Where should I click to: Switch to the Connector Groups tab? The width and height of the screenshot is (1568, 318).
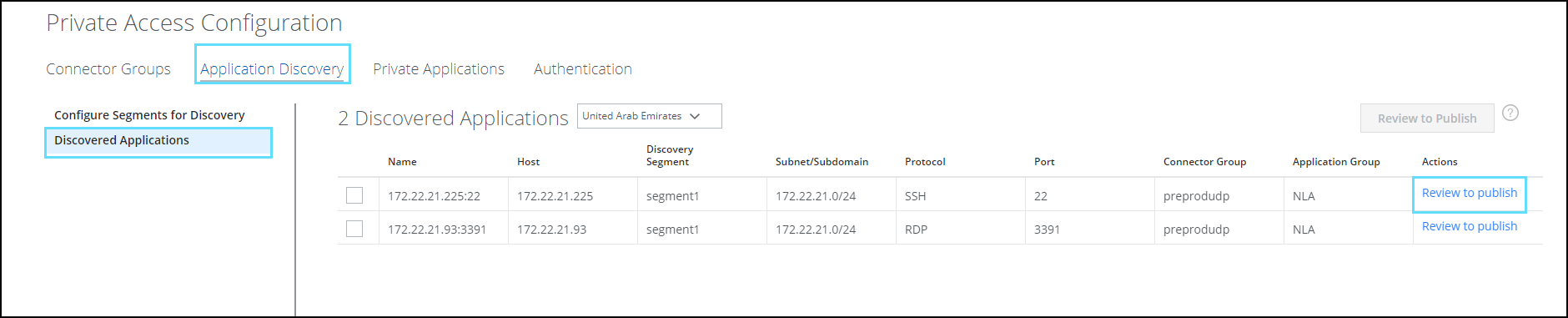(108, 69)
